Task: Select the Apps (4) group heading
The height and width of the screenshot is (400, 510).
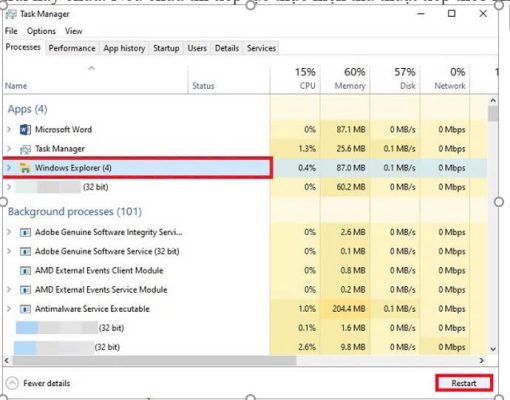Action: pos(28,109)
